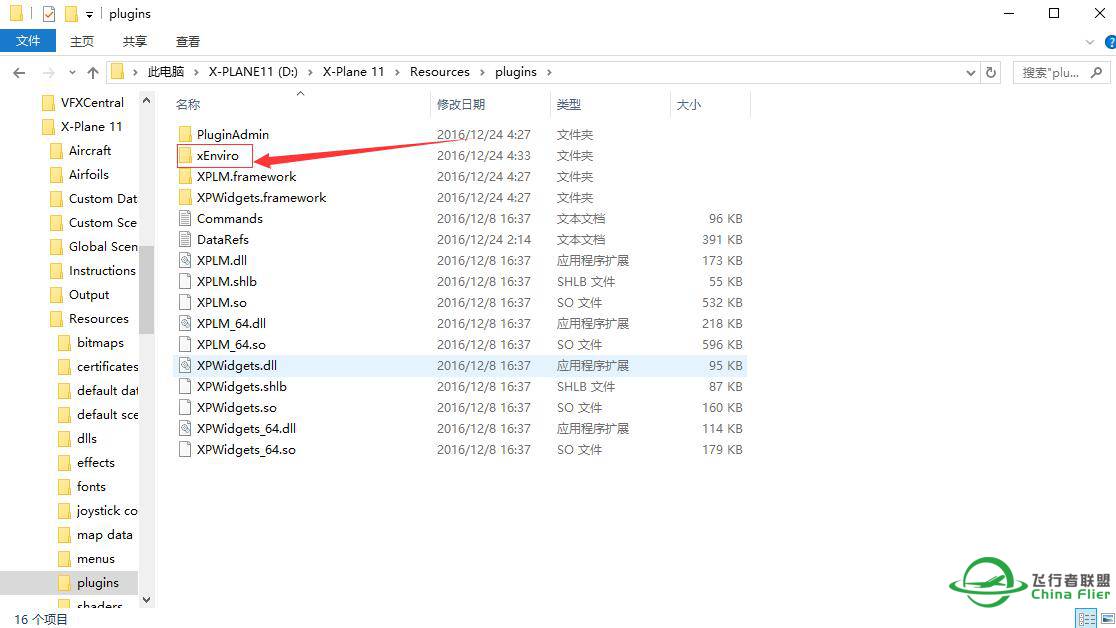Click X-PLANE11 (D:) breadcrumb segment

253,72
